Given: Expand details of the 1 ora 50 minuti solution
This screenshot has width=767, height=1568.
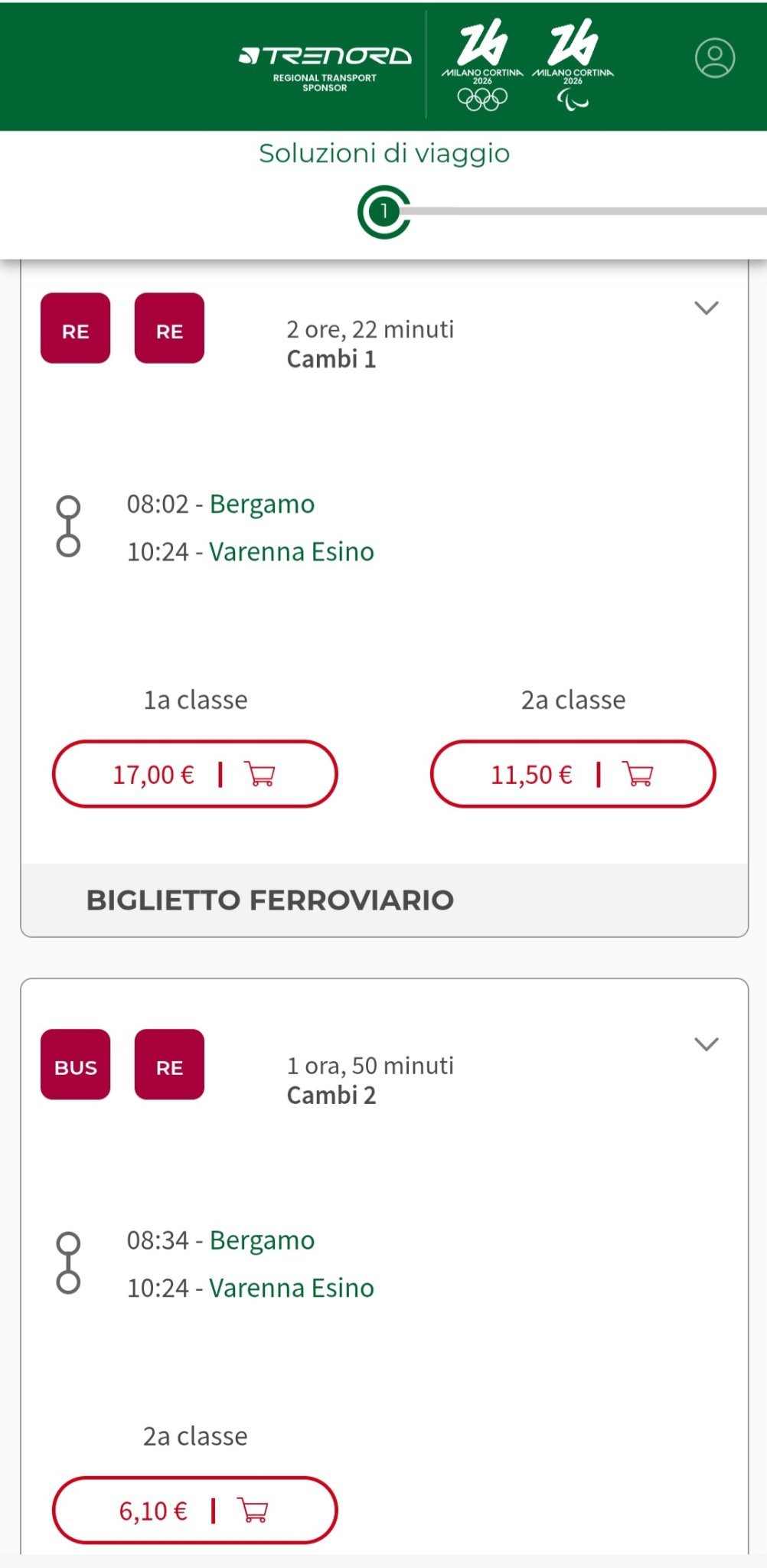Looking at the screenshot, I should 706,1044.
